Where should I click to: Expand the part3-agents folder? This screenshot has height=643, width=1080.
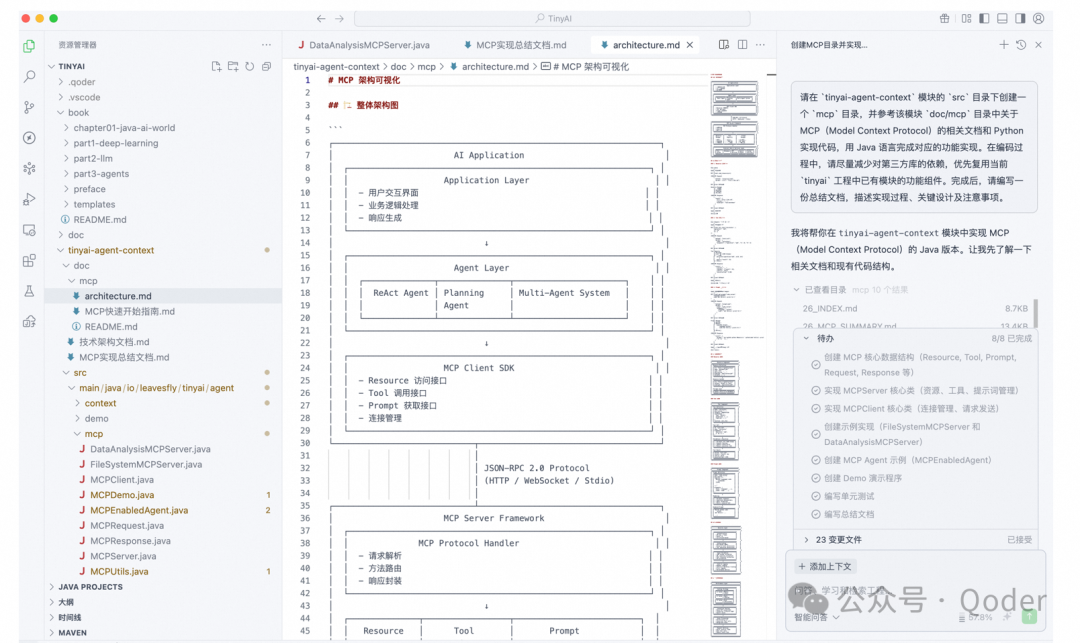[101, 173]
